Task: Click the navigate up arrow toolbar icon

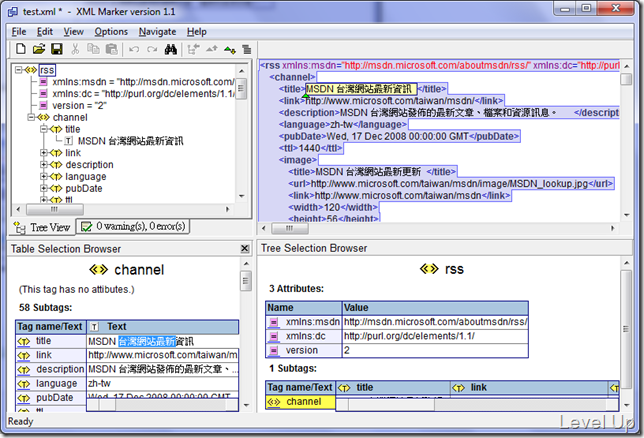Action: (x=212, y=49)
